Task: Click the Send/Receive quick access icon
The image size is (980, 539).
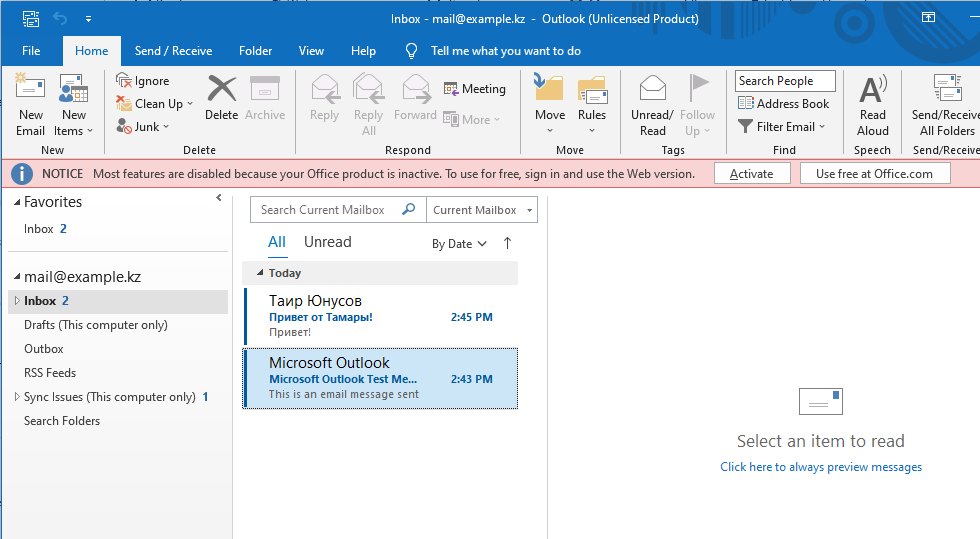Action: click(31, 19)
